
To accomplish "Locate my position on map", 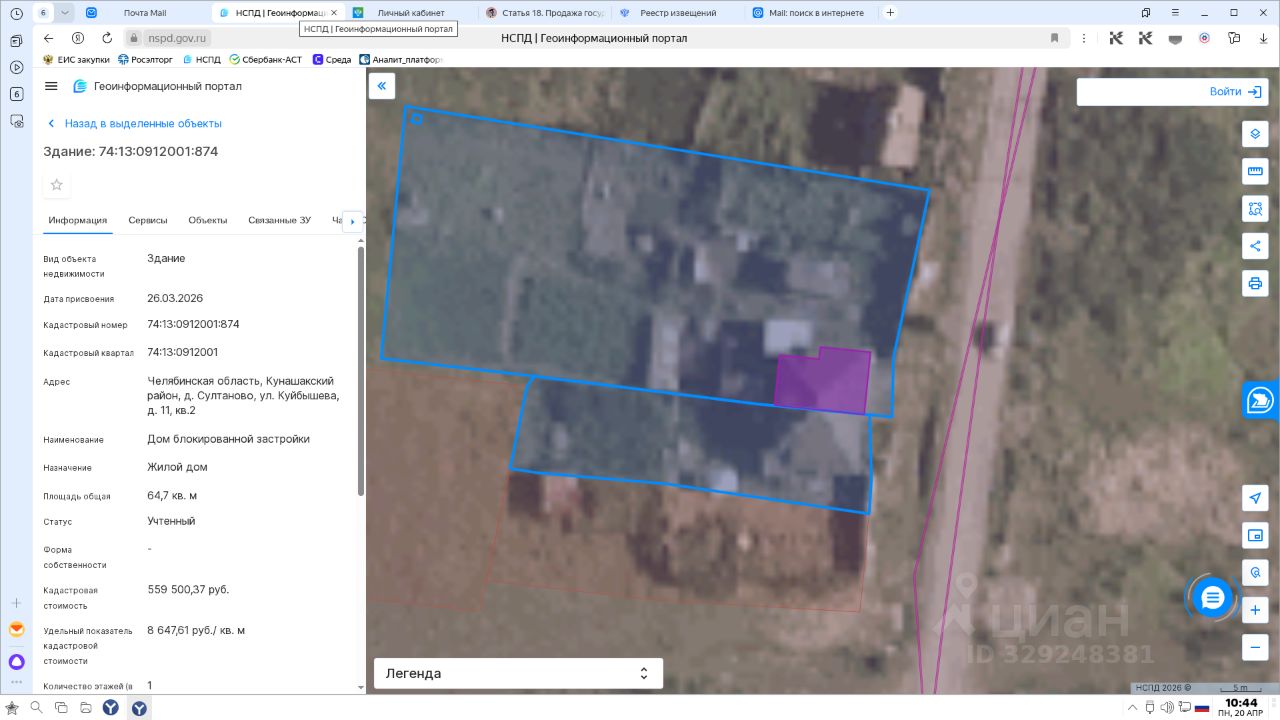I will 1255,498.
